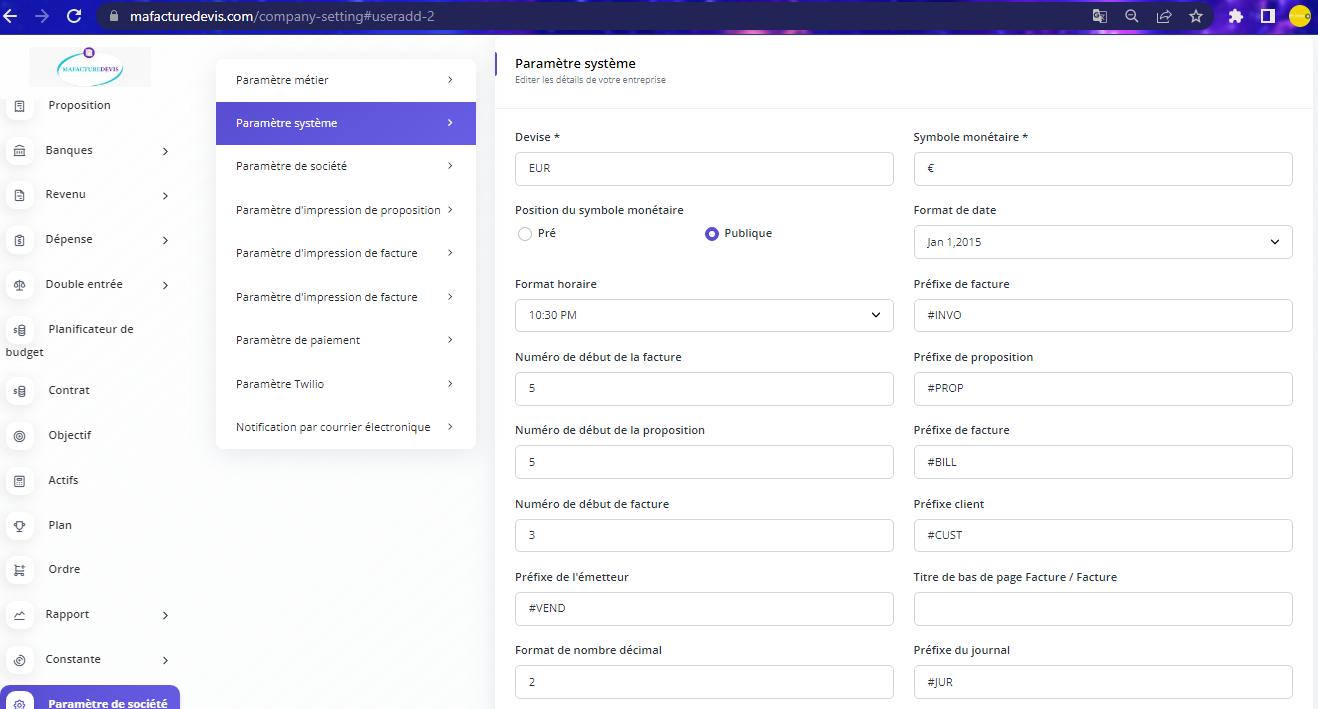Expand the Dépense submenu chevron

(x=165, y=241)
